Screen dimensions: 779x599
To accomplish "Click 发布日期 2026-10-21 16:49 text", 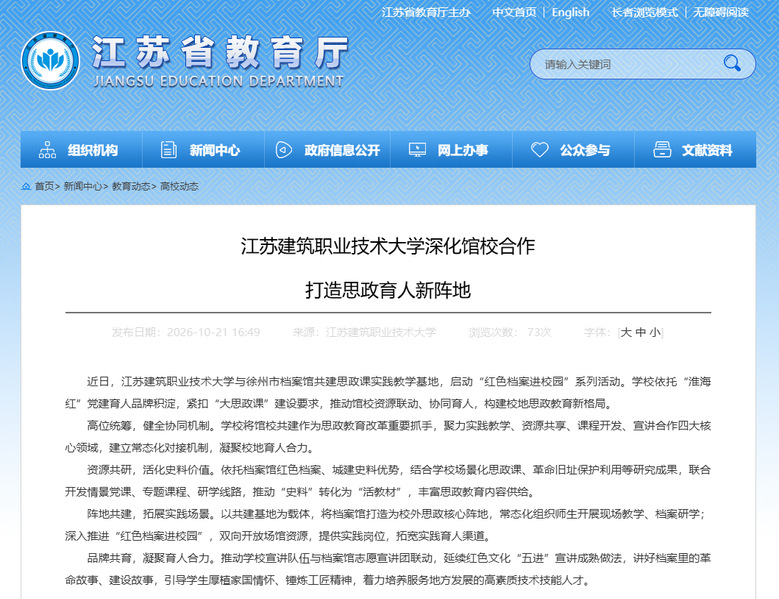I will (x=186, y=332).
